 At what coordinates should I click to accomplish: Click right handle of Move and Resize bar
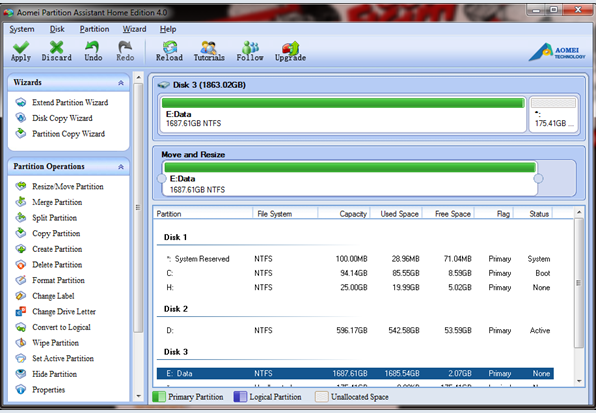(x=538, y=178)
